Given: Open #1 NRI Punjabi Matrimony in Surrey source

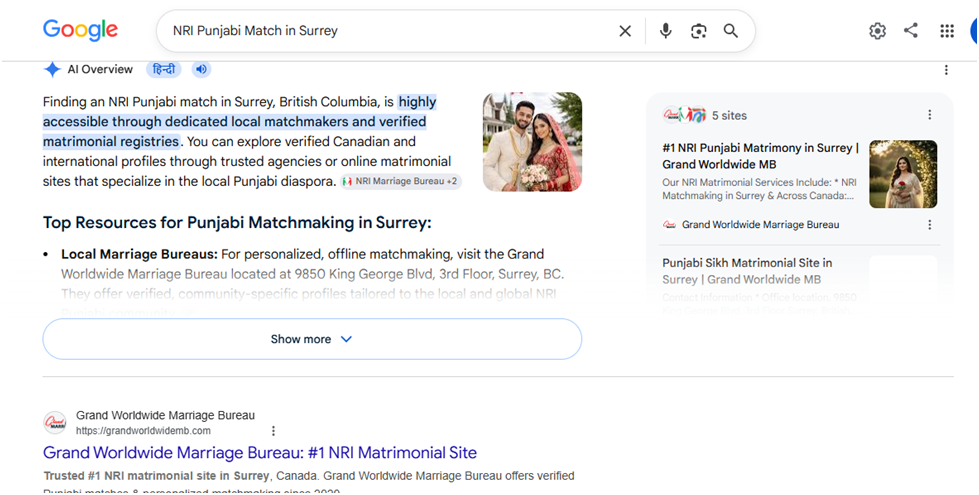Looking at the screenshot, I should click(760, 156).
